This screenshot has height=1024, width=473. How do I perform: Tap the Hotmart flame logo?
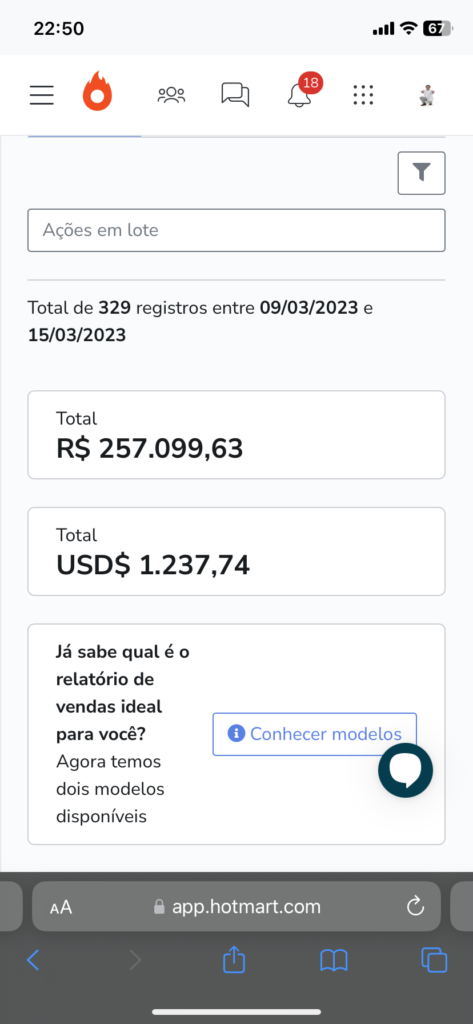click(97, 91)
